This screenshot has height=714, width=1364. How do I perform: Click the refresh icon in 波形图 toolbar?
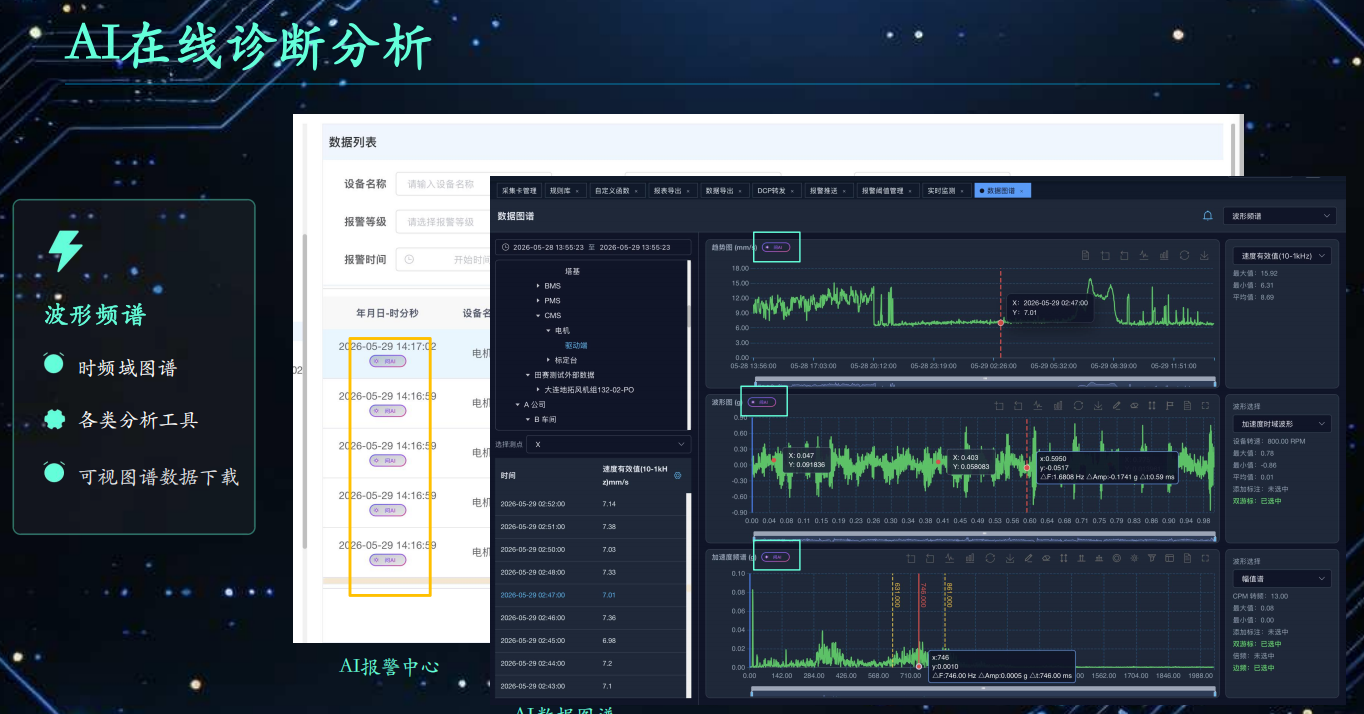click(1078, 405)
